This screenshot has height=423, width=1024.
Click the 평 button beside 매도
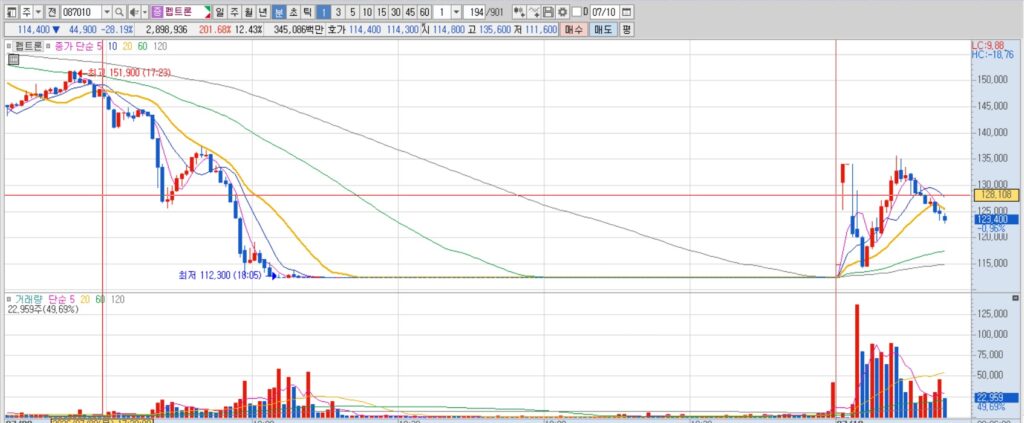point(626,29)
